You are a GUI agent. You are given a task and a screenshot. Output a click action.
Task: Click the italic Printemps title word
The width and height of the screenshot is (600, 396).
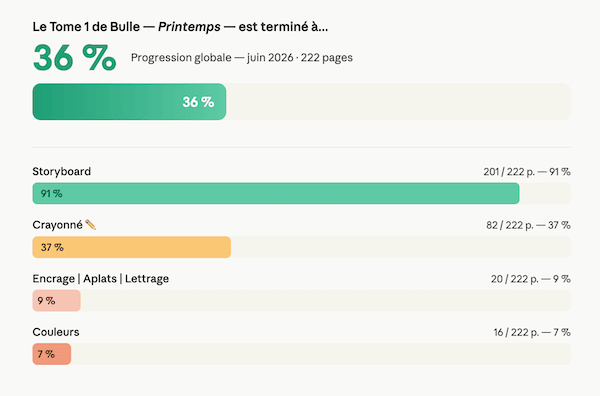(x=189, y=27)
